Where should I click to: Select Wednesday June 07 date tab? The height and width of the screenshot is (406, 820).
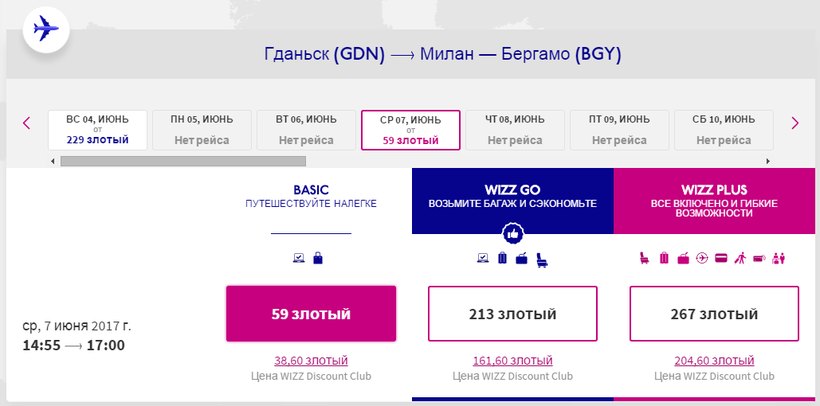pyautogui.click(x=410, y=129)
